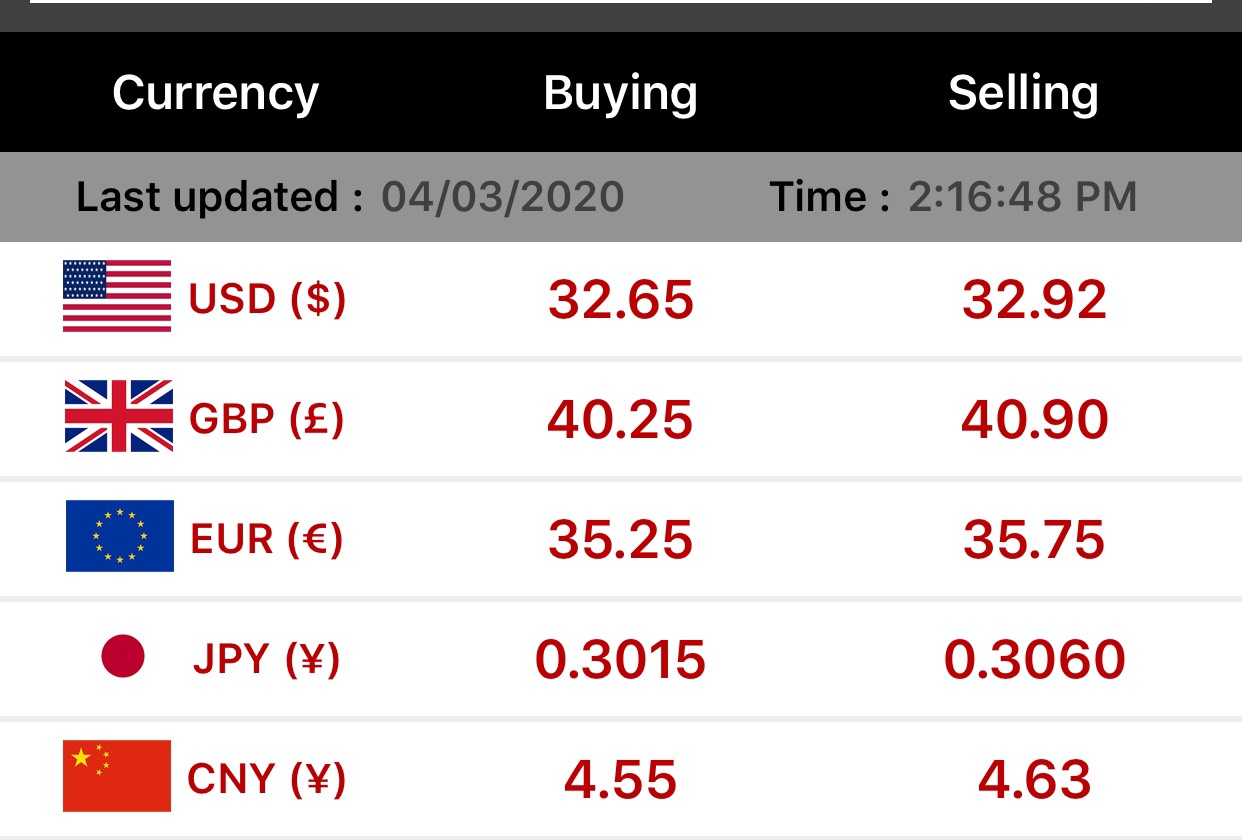Select the Selling column header
The height and width of the screenshot is (840, 1242).
pos(1023,93)
